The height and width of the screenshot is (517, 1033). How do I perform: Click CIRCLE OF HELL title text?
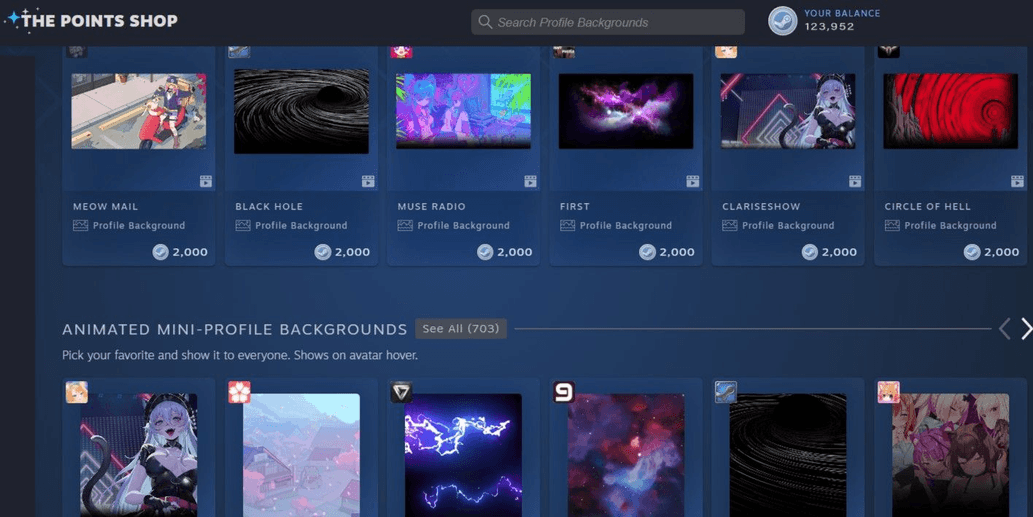[928, 206]
